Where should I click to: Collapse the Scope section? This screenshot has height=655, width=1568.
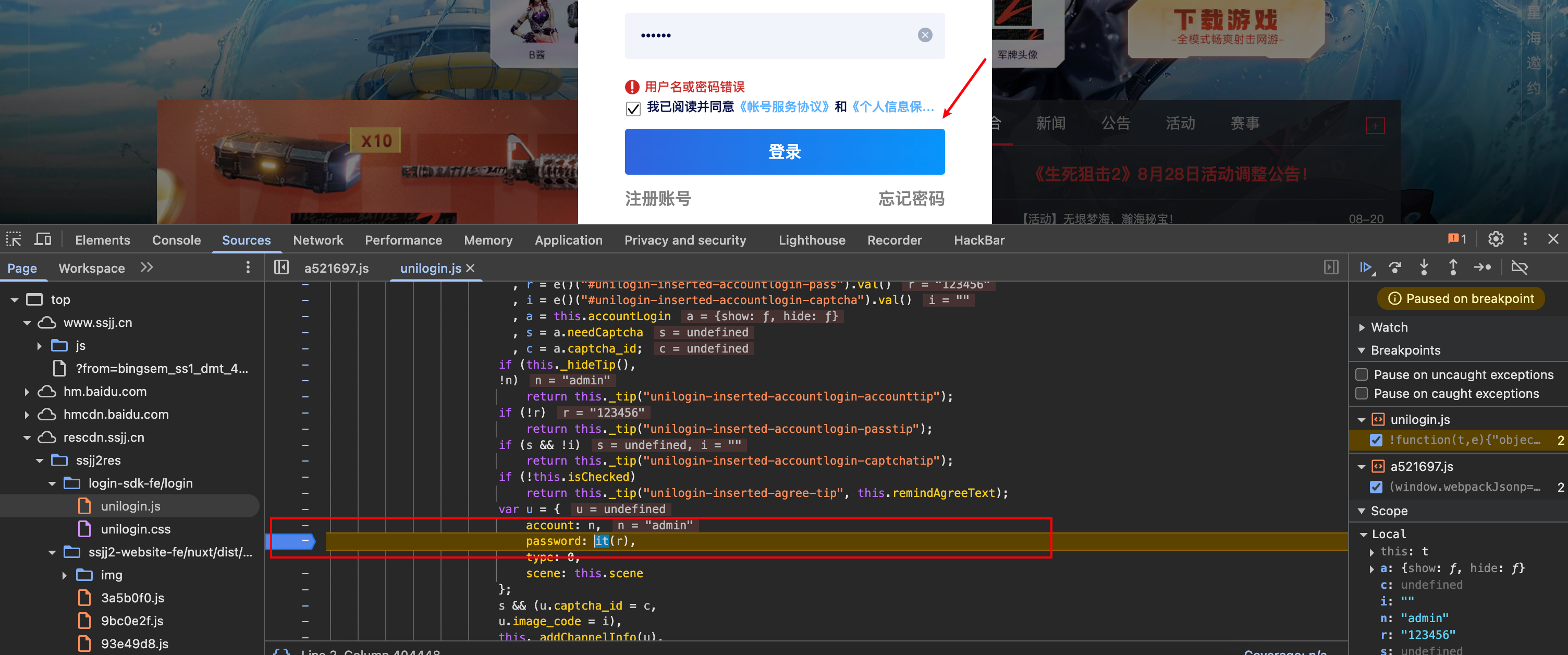pos(1362,511)
